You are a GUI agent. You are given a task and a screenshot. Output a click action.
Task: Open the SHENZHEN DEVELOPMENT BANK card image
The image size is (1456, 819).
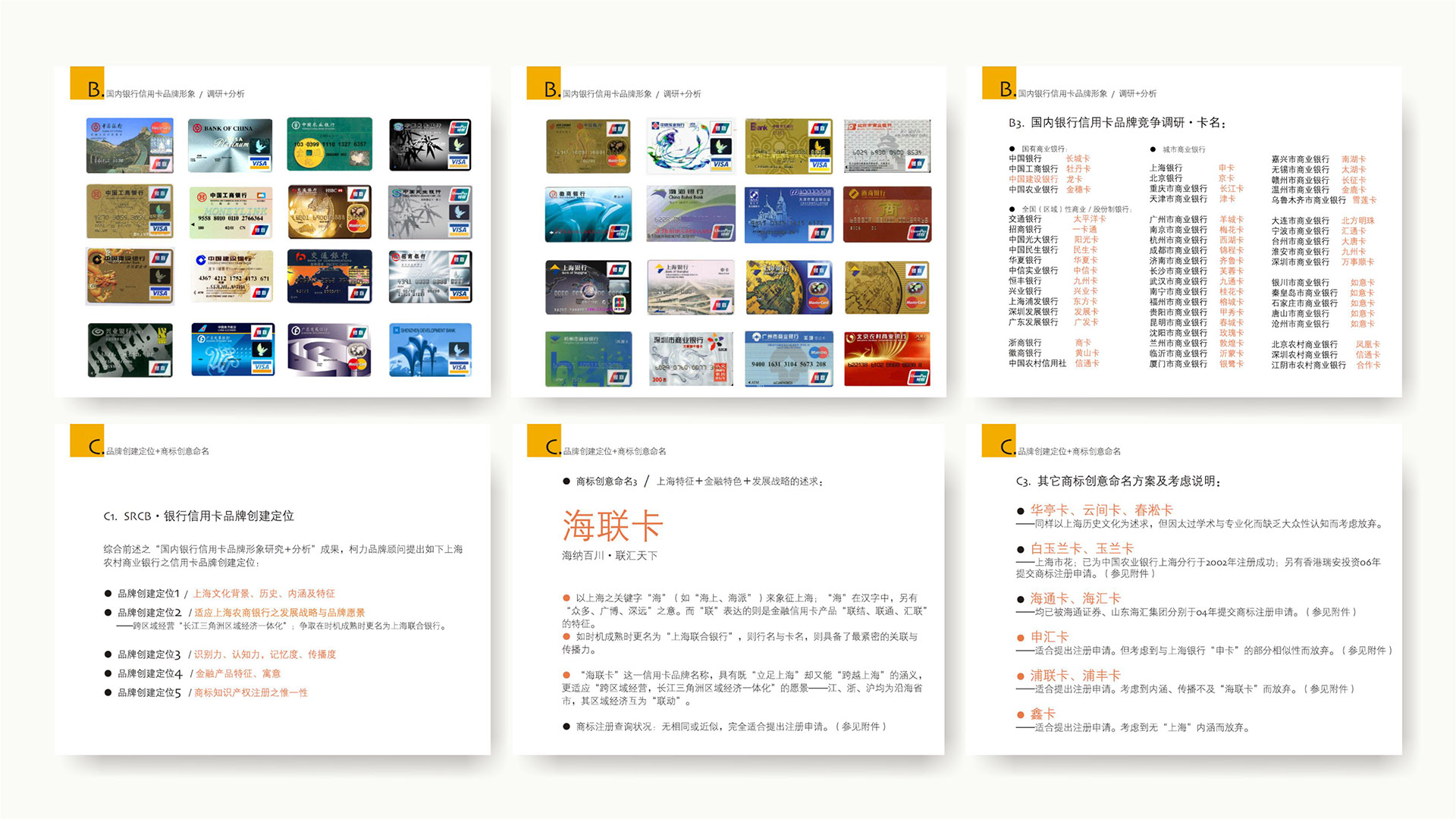pos(430,350)
